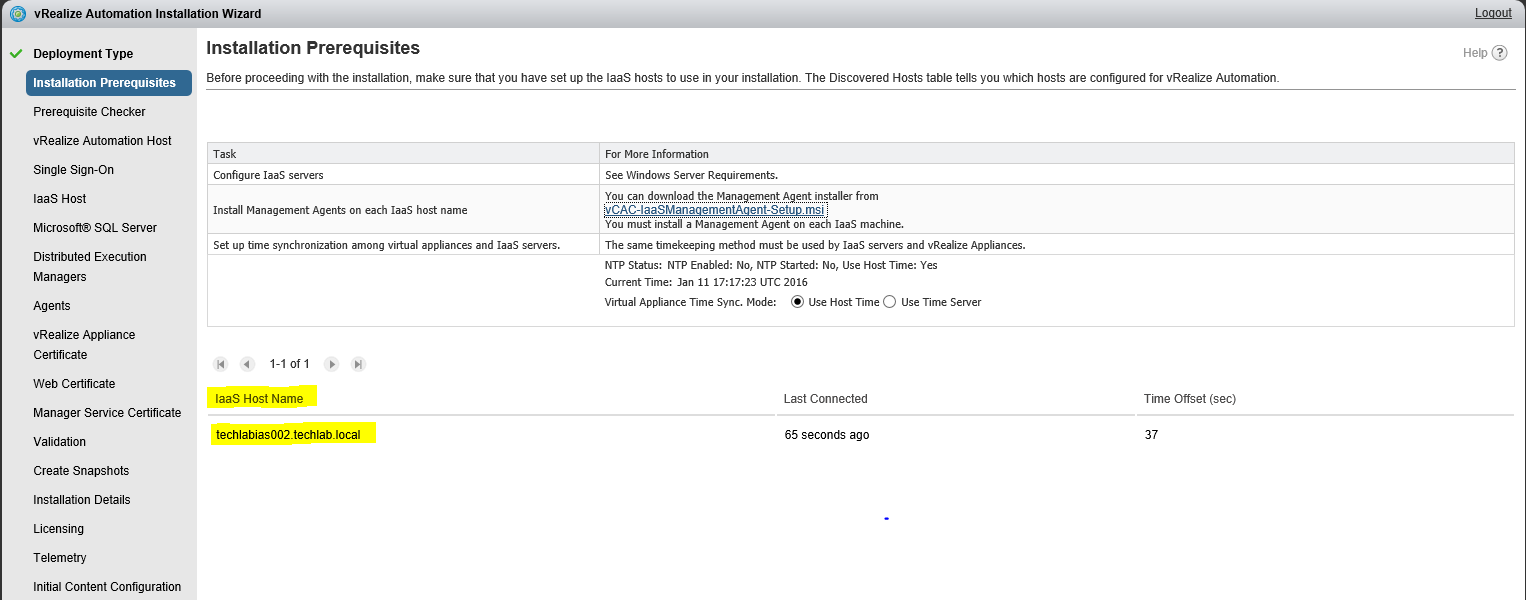Click 'Configure IaaS servers' task cell
1526x600 pixels.
[x=404, y=175]
